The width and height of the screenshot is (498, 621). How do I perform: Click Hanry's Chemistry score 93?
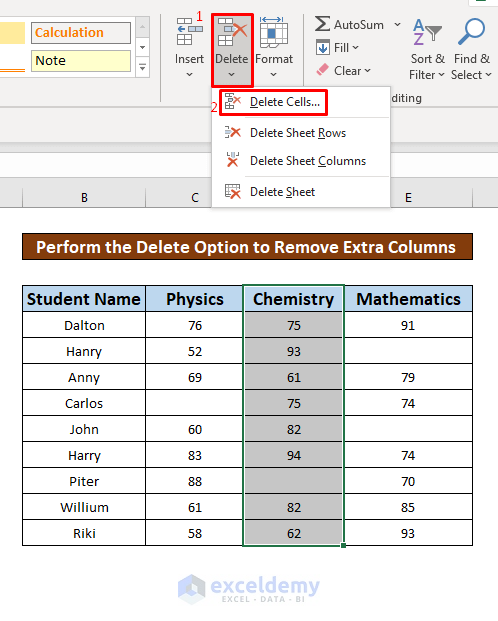tap(294, 351)
